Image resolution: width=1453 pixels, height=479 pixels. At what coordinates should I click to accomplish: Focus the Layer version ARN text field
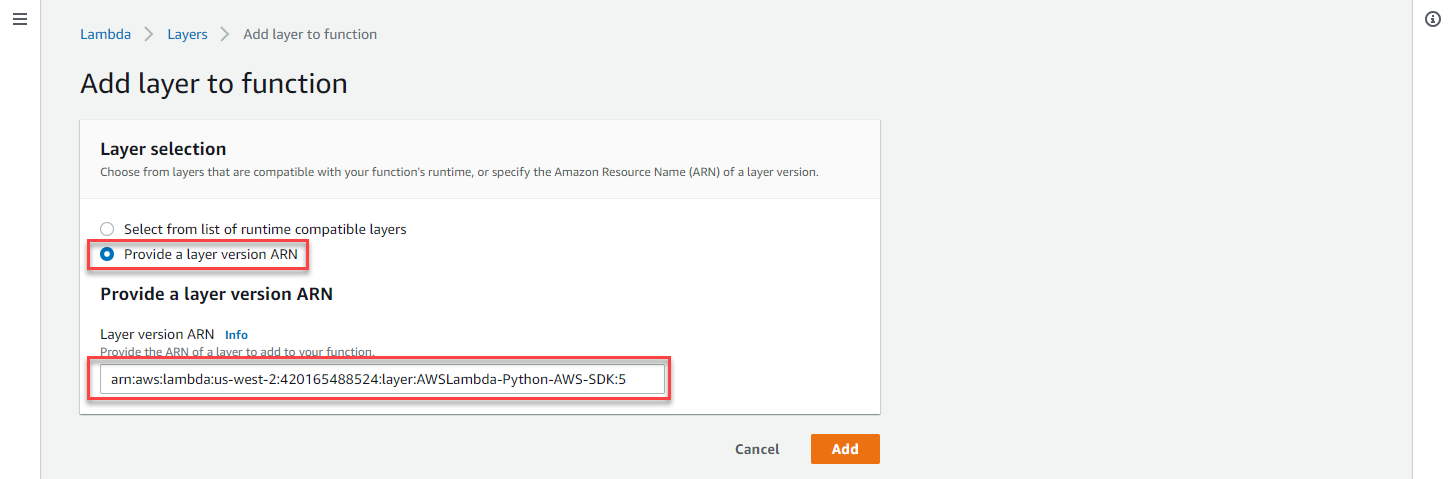pos(381,380)
